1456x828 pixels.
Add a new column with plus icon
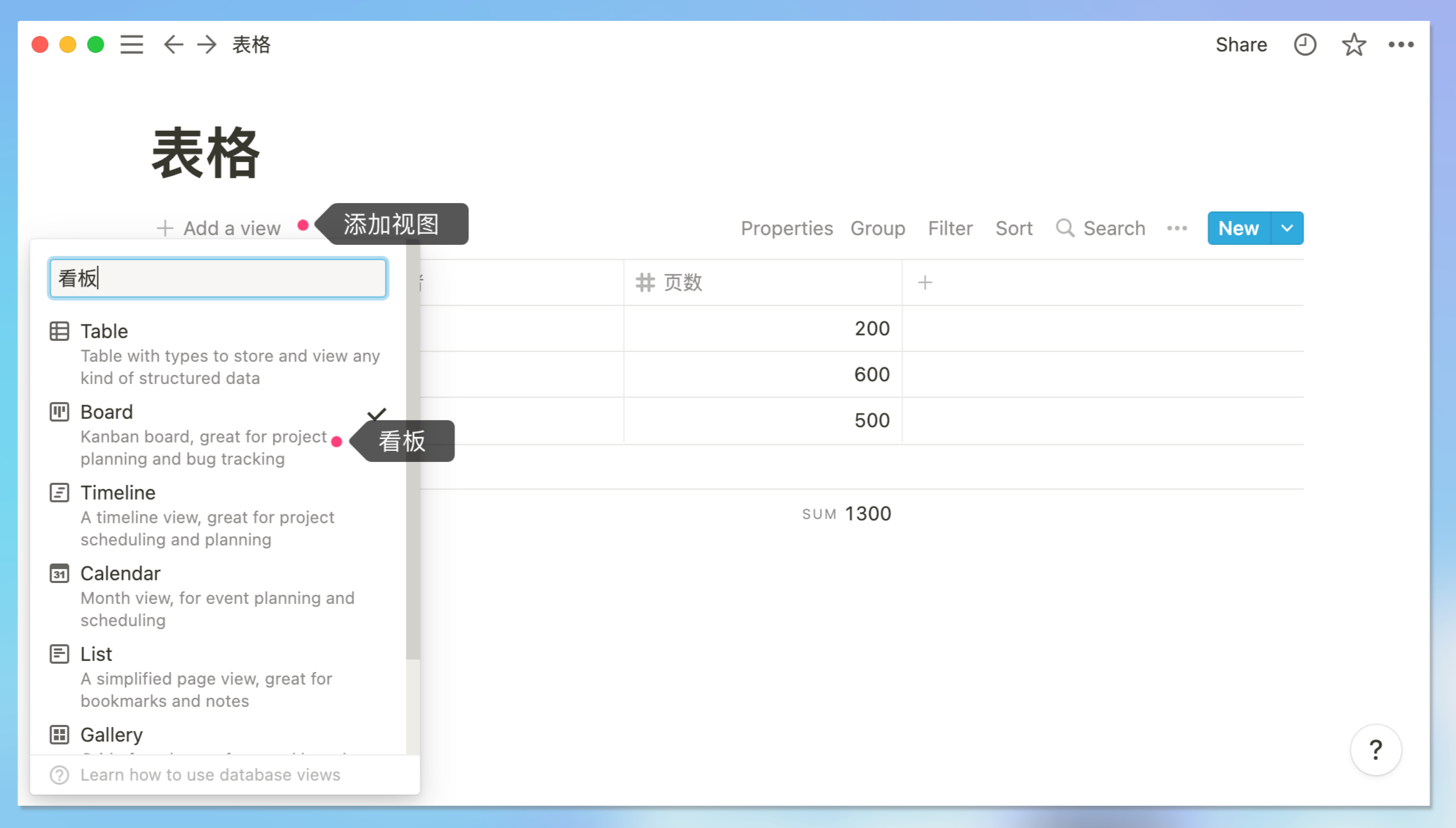tap(925, 282)
